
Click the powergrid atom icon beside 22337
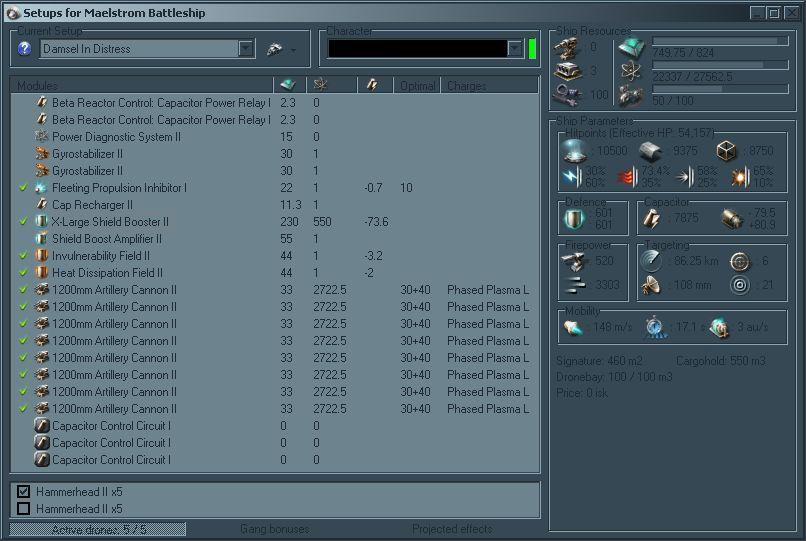(631, 71)
